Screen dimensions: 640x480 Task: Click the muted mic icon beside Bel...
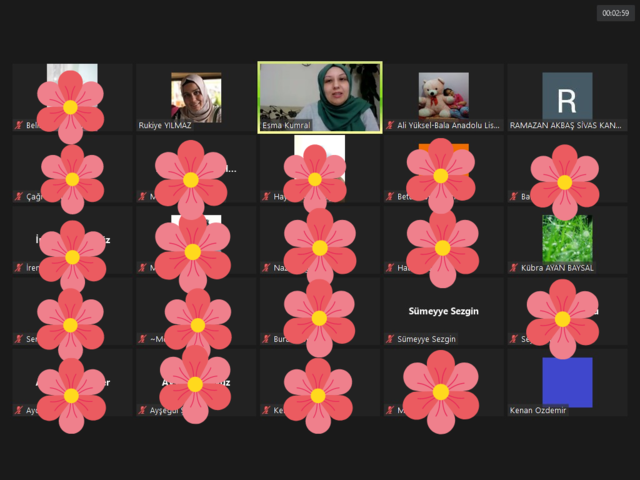pyautogui.click(x=18, y=125)
